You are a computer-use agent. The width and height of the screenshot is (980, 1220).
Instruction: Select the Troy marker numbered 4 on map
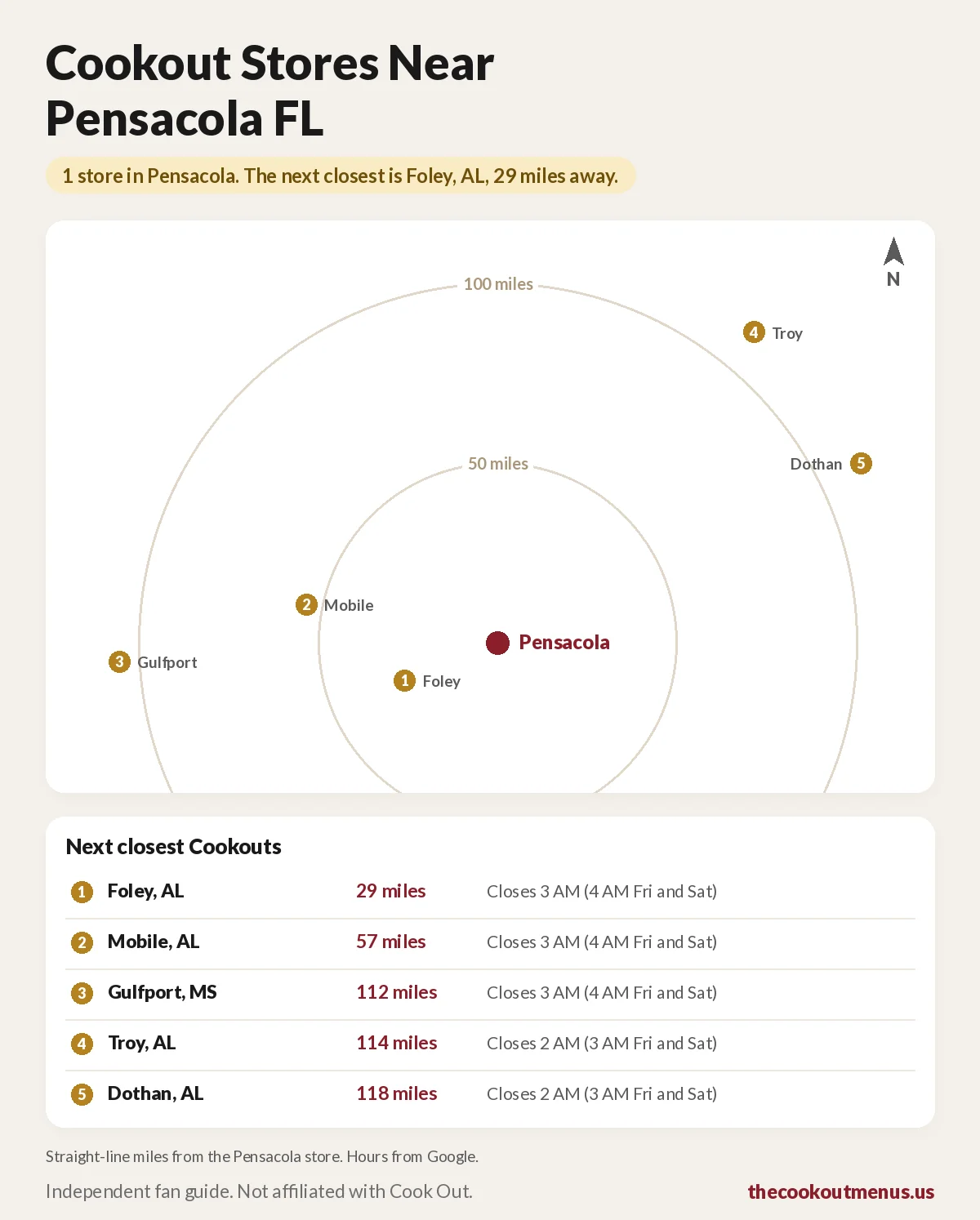coord(754,332)
